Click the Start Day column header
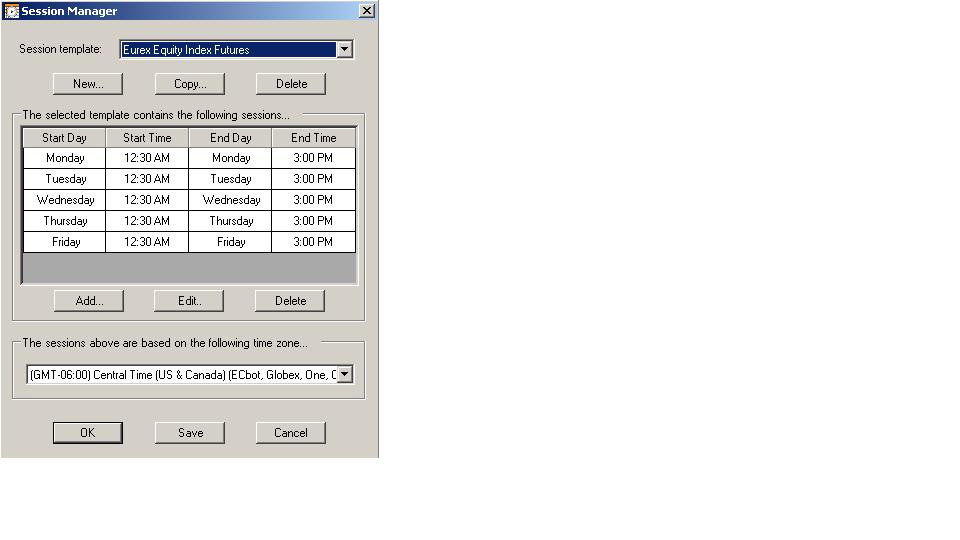 click(x=64, y=138)
